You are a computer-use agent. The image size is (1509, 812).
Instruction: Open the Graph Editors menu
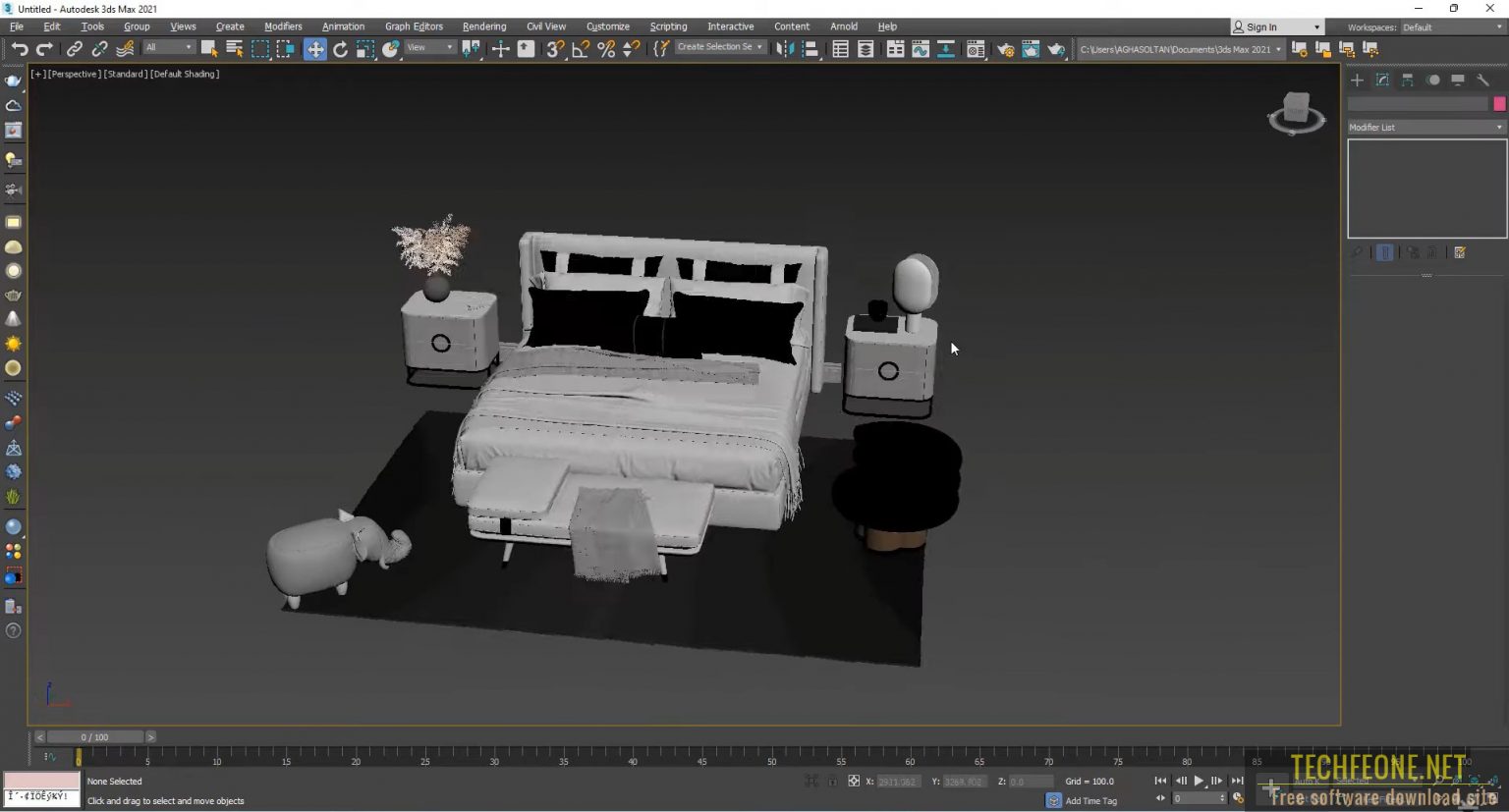click(414, 27)
